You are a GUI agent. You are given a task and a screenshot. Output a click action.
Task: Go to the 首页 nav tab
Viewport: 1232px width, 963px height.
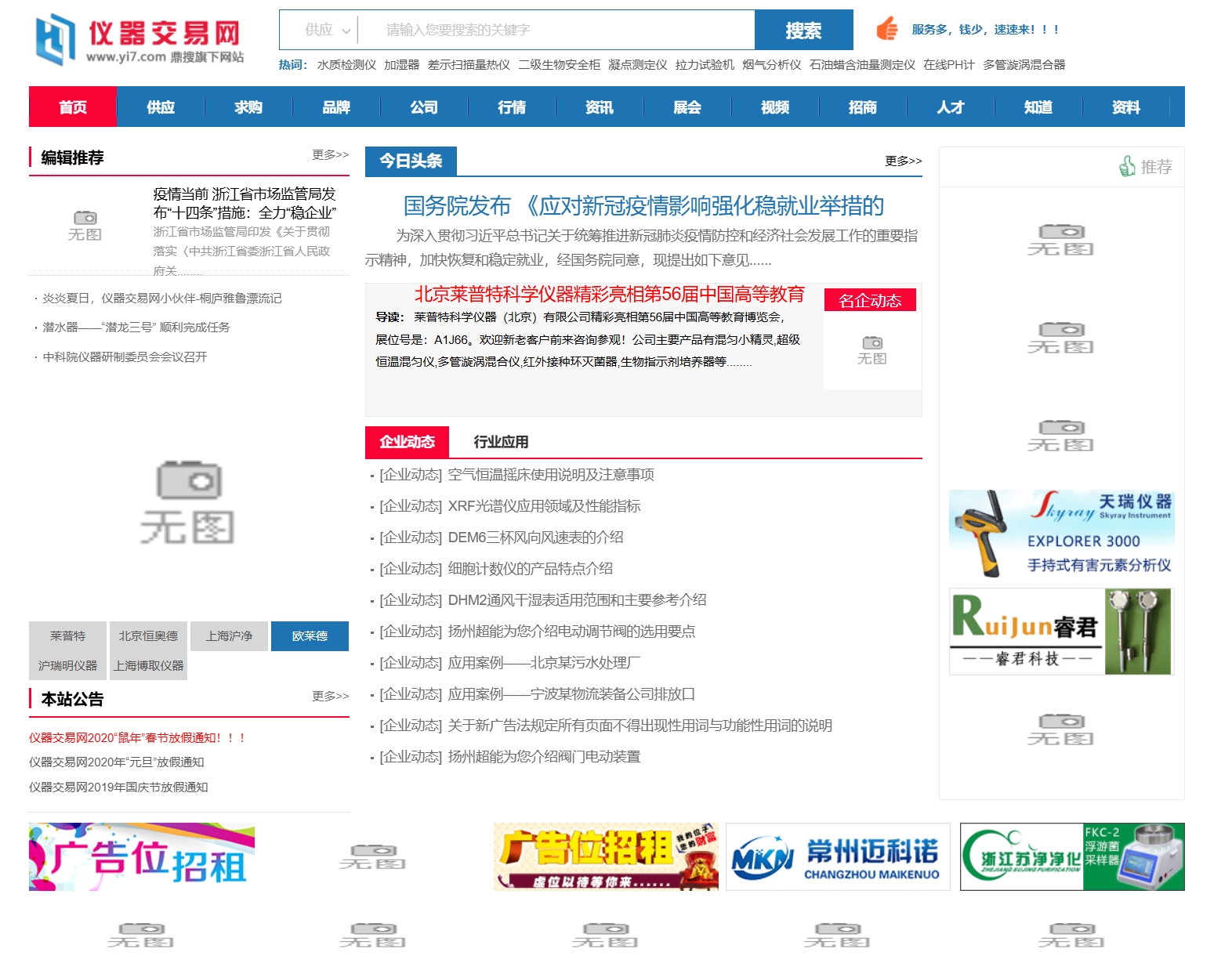73,107
